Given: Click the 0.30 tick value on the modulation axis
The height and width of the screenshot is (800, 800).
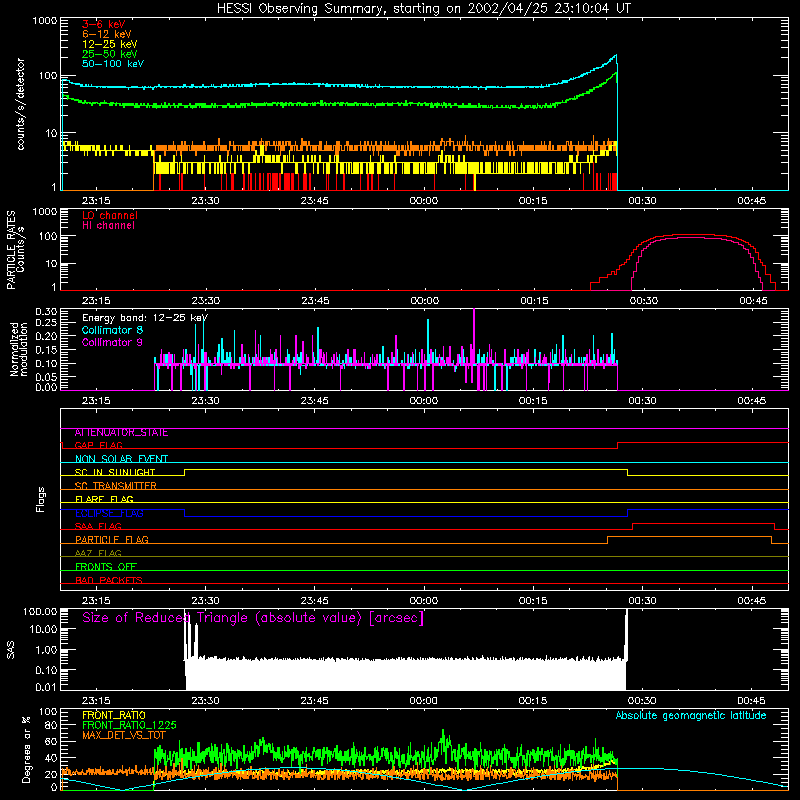Looking at the screenshot, I should (46, 312).
